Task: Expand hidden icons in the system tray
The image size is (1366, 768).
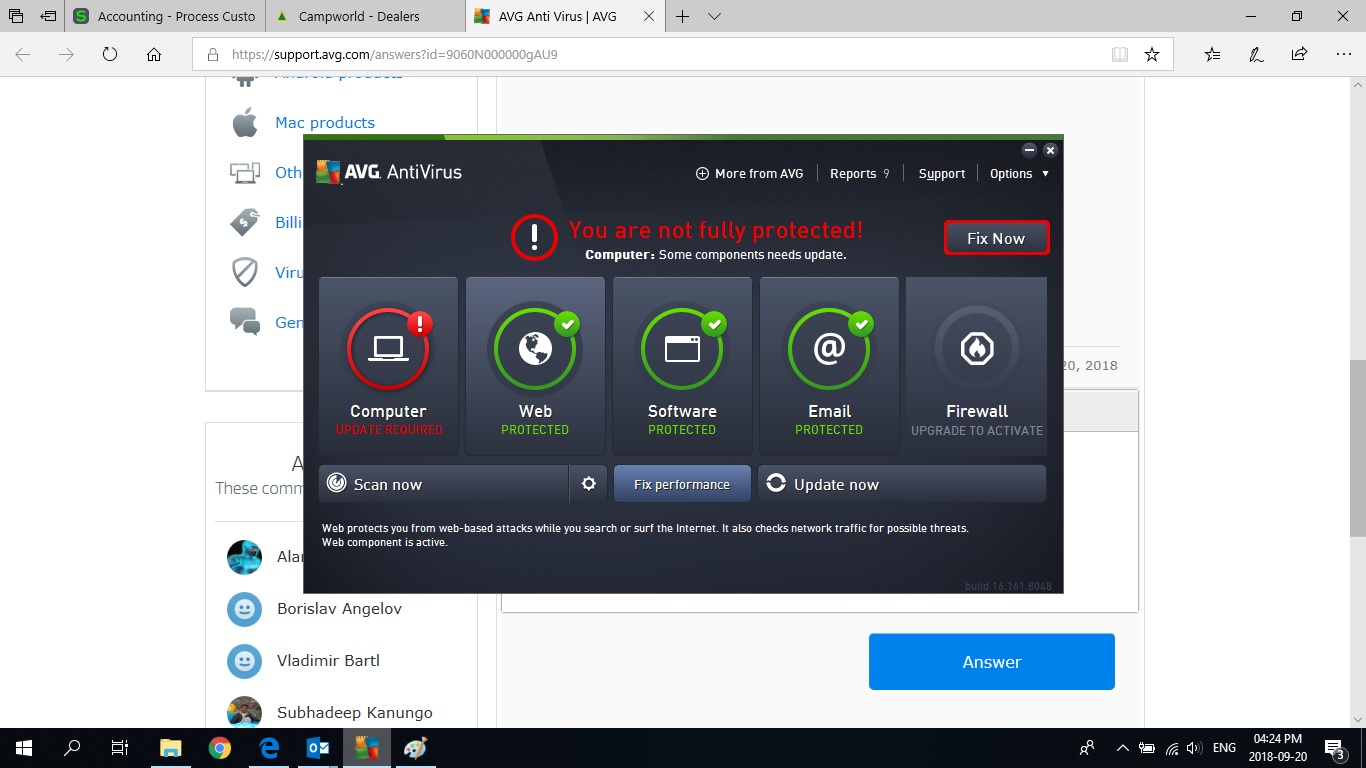Action: [x=1122, y=747]
